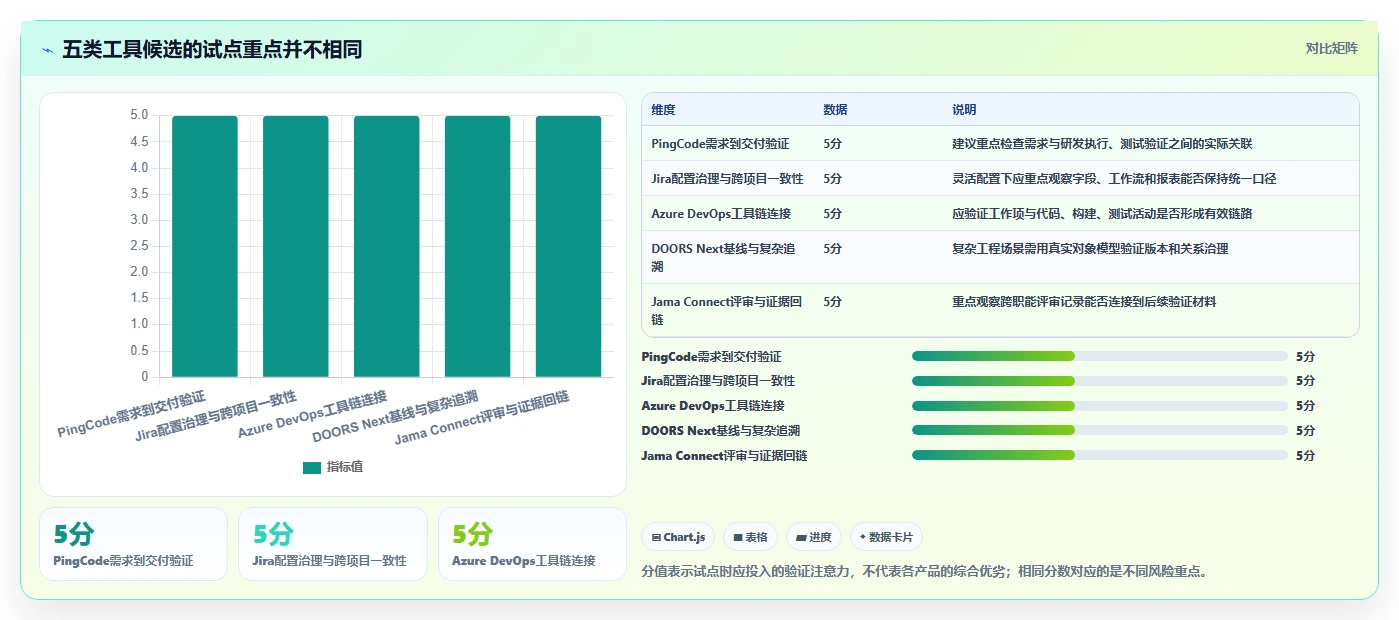Click the 2.5 y-axis tick label

click(x=139, y=246)
